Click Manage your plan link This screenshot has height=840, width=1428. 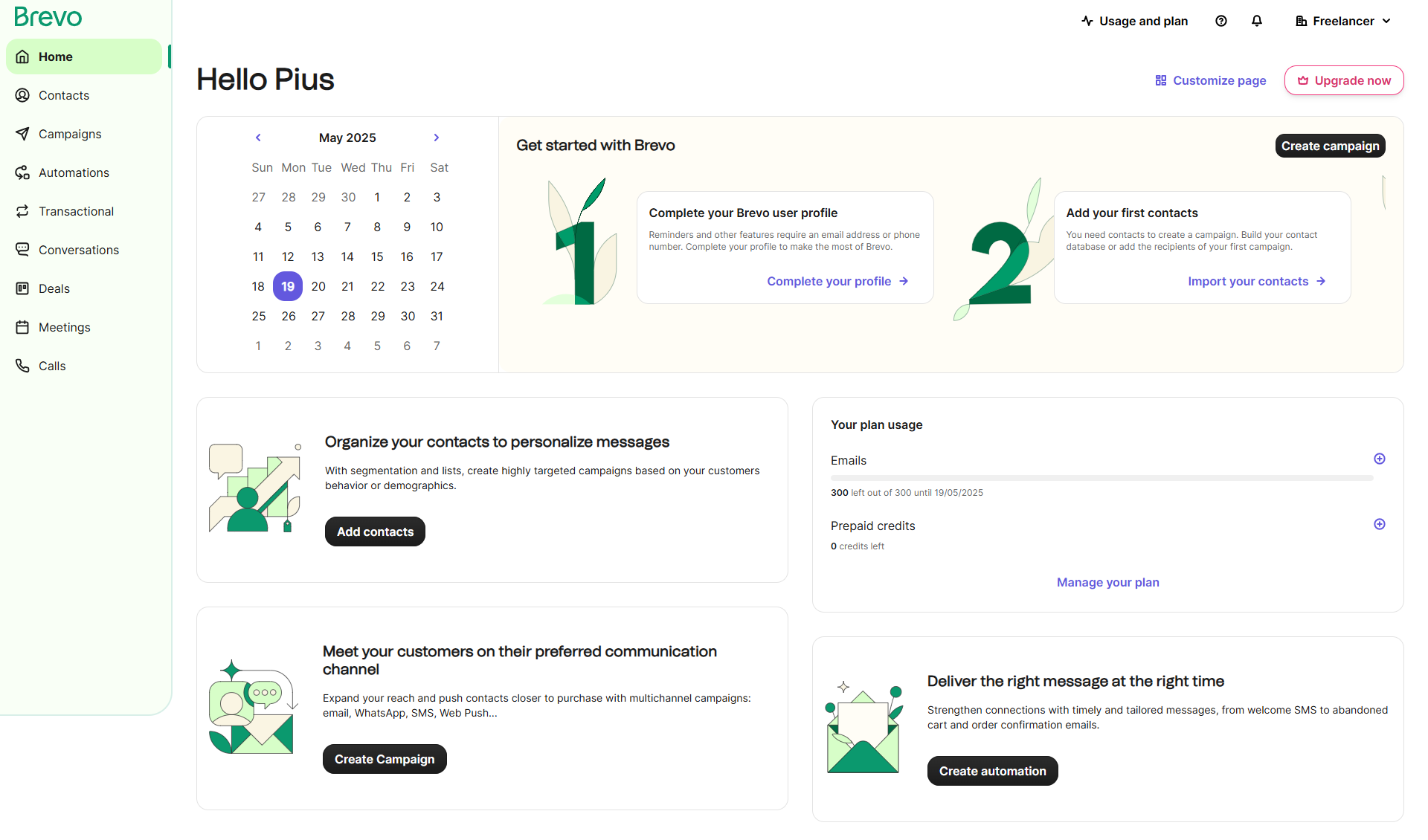[1108, 582]
